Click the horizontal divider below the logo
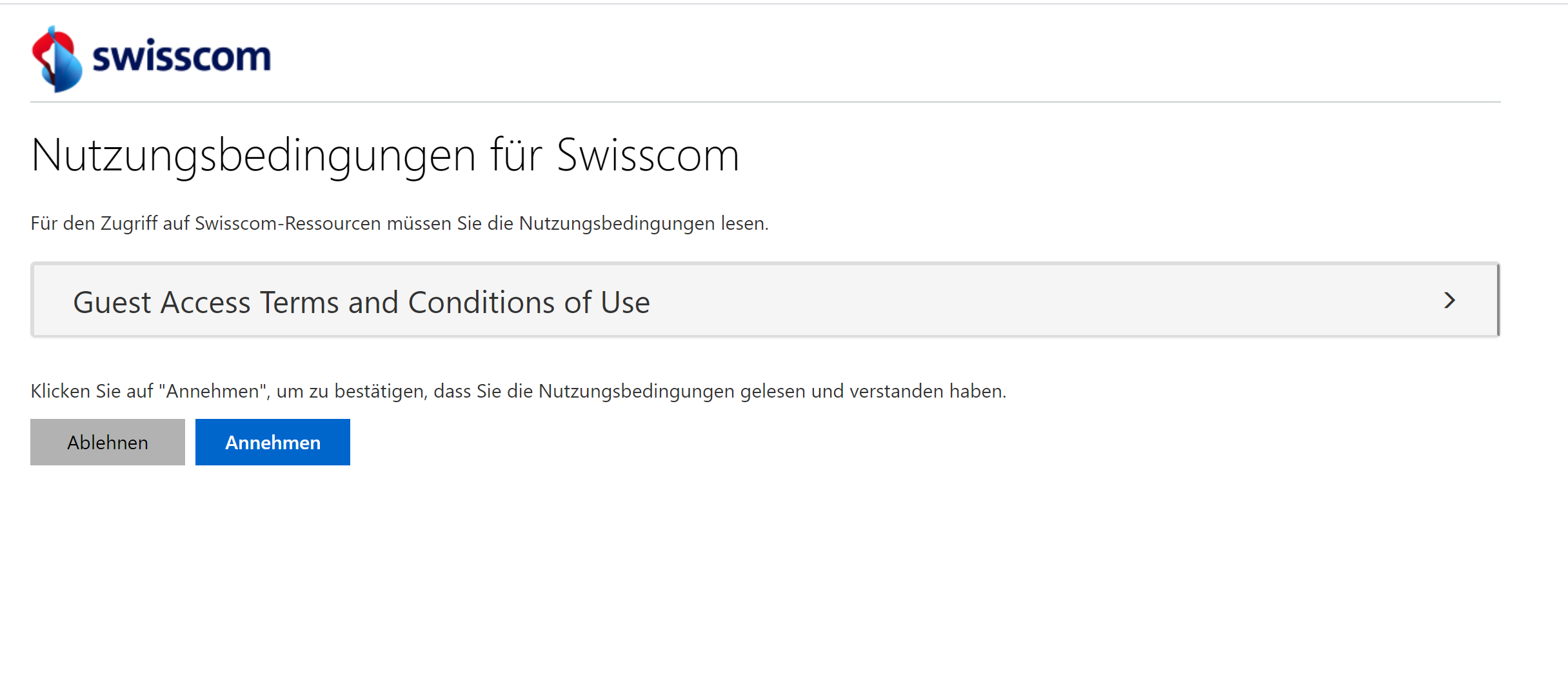Image resolution: width=1568 pixels, height=690 pixels. pyautogui.click(x=765, y=102)
